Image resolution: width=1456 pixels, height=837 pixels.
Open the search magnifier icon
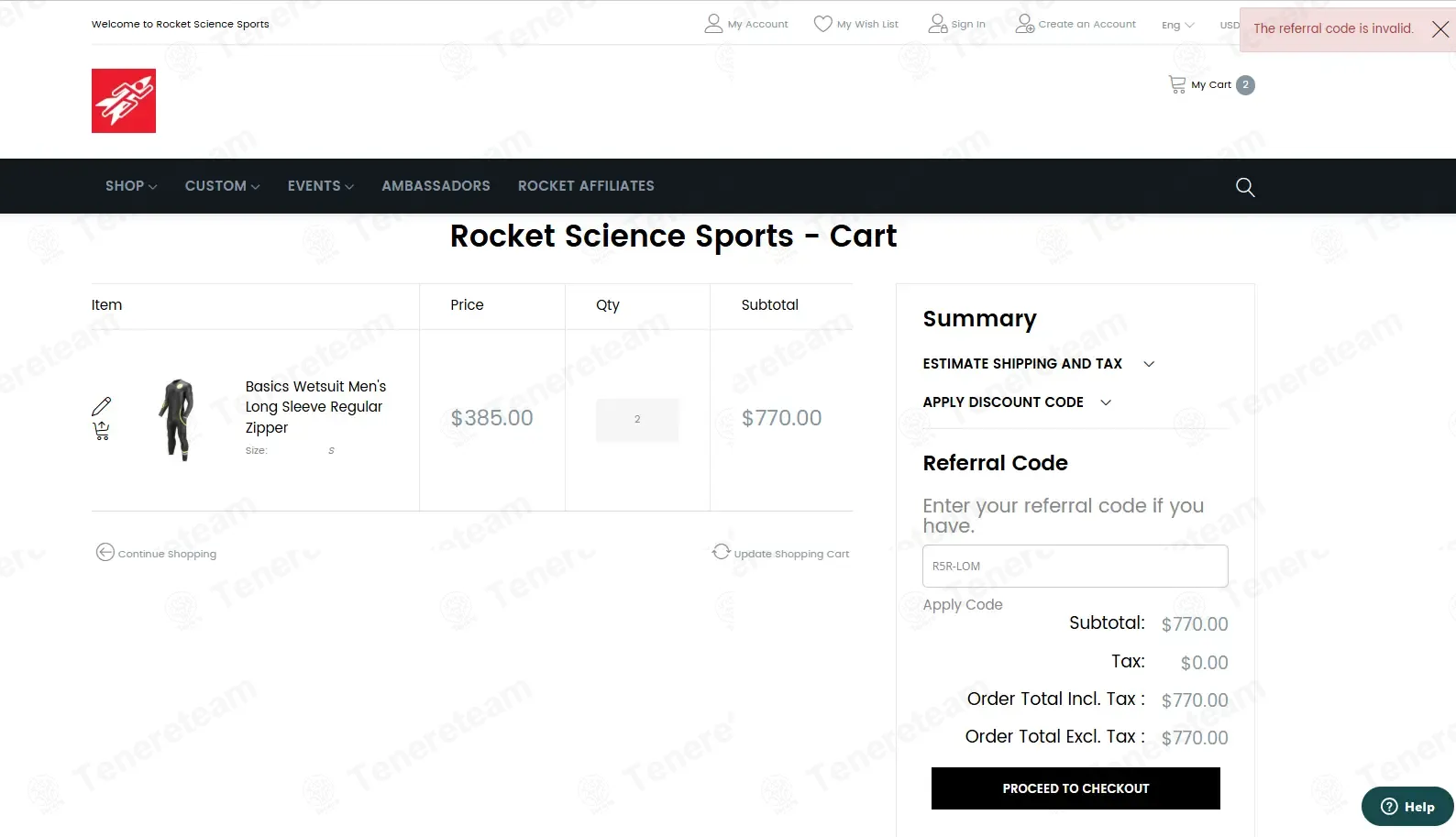coord(1244,187)
